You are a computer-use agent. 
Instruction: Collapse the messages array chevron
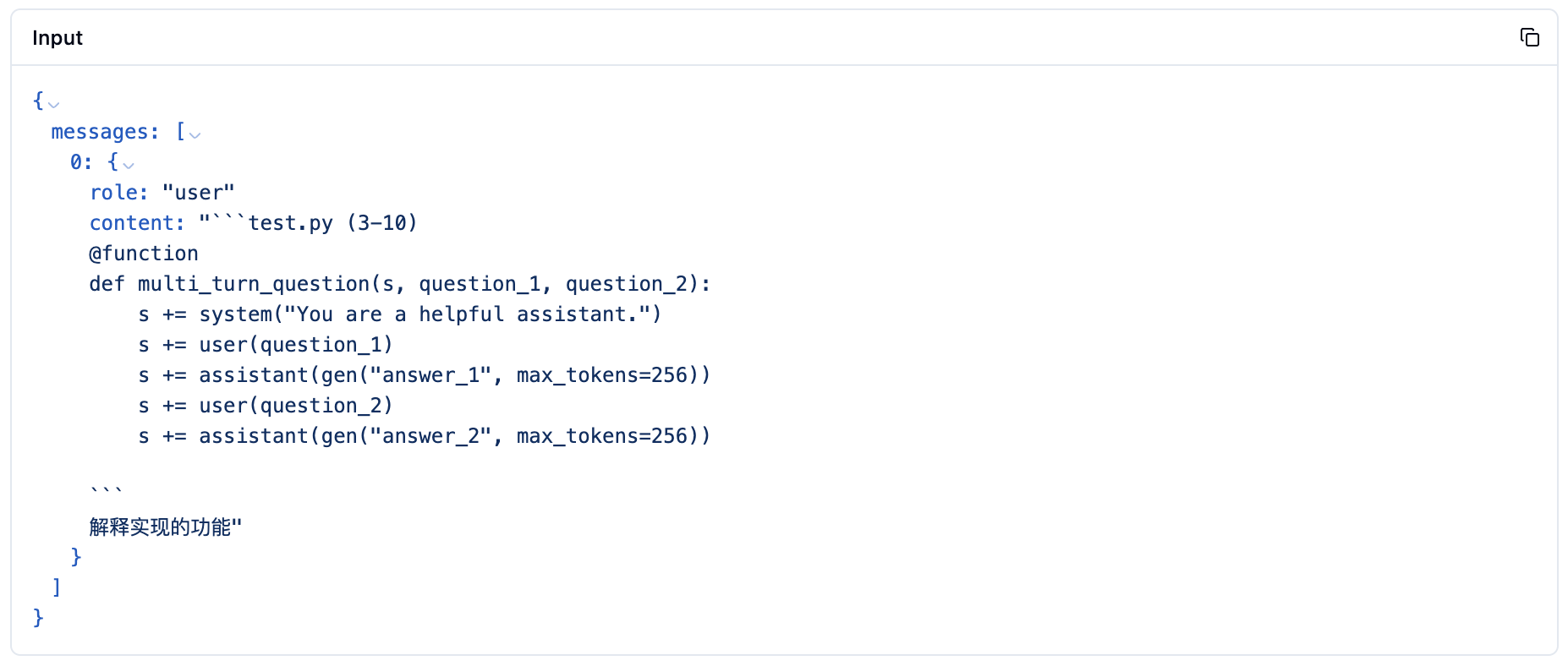point(195,135)
